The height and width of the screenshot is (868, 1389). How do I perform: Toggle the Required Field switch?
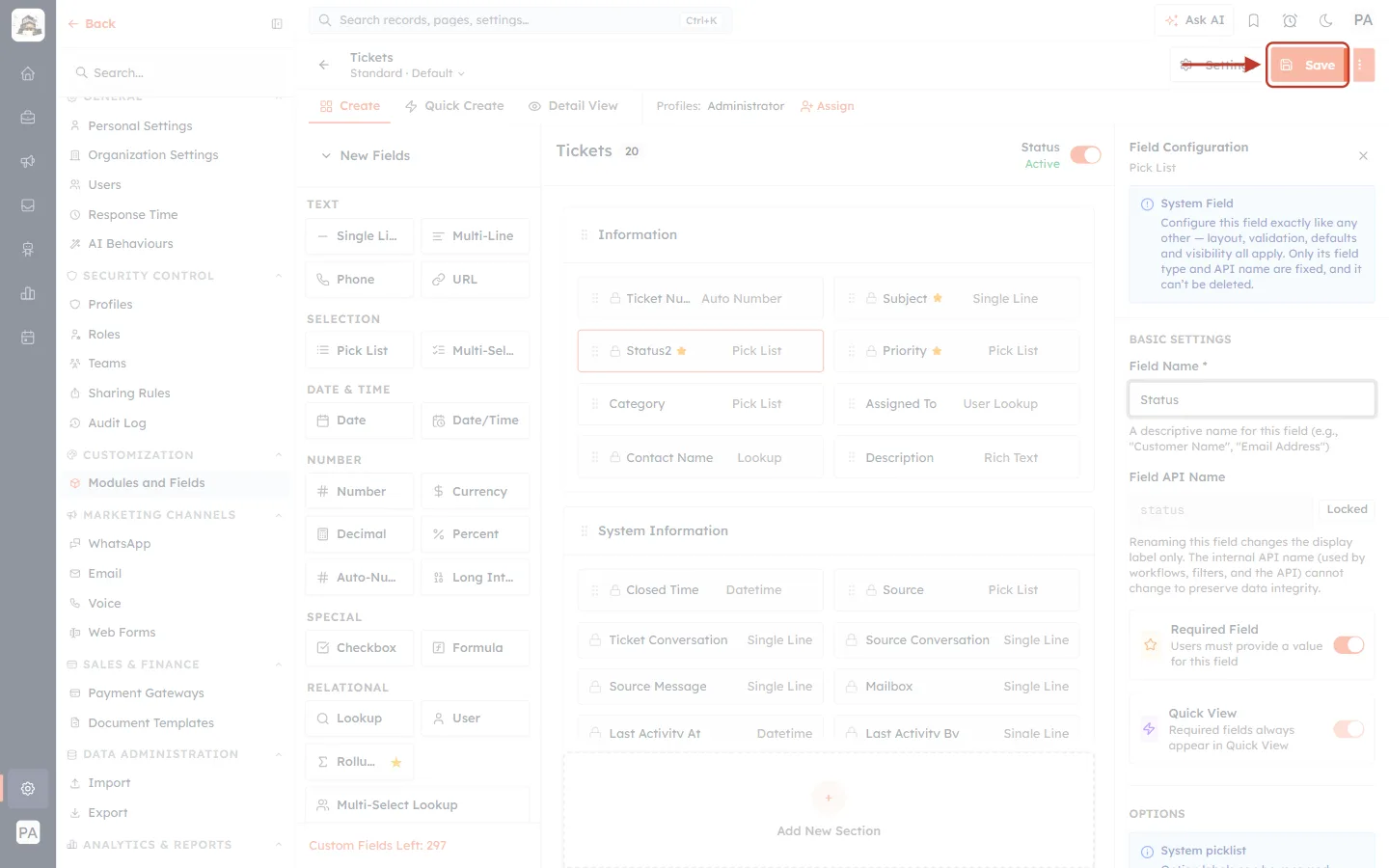coord(1348,645)
